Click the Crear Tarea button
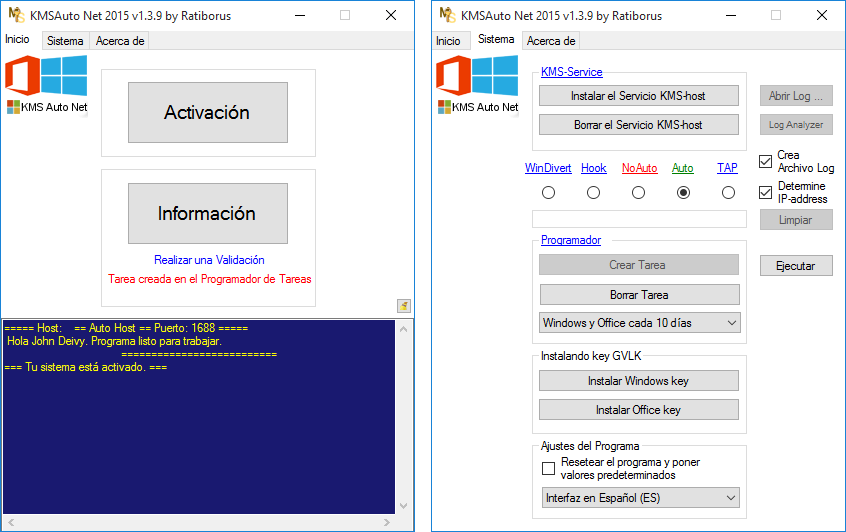The image size is (846, 532). [x=639, y=265]
